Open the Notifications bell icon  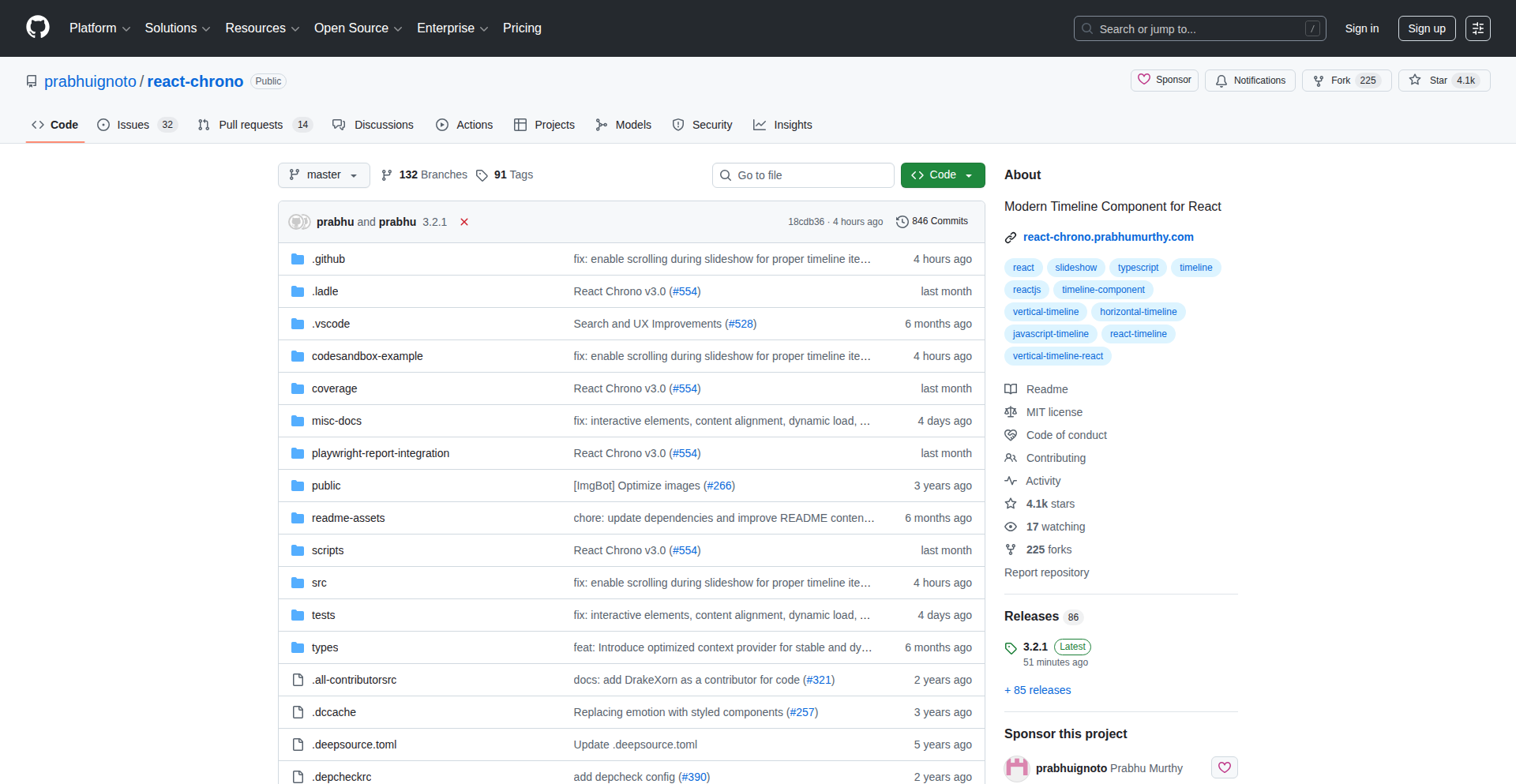(1221, 81)
